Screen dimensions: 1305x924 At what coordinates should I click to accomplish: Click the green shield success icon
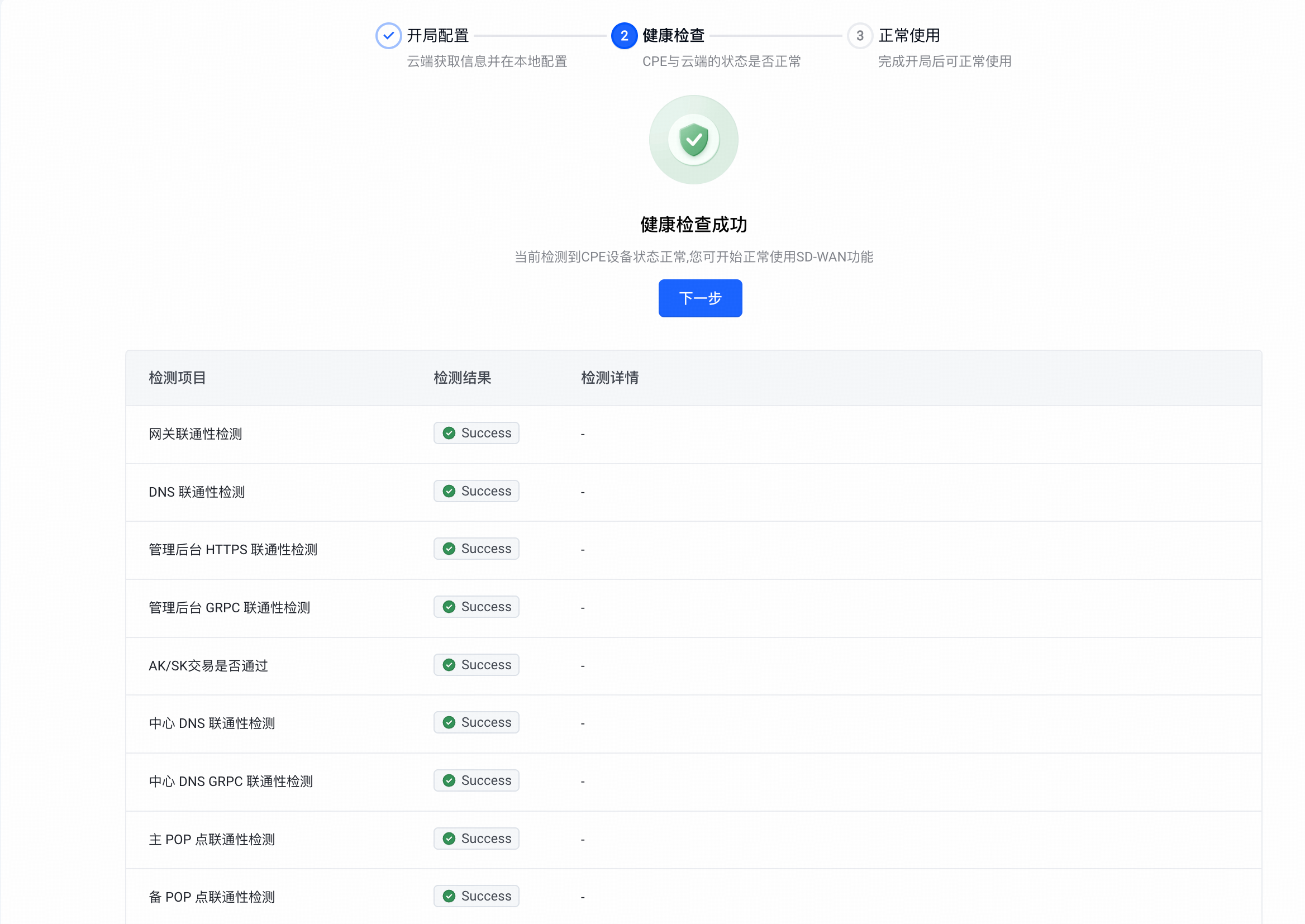[693, 140]
